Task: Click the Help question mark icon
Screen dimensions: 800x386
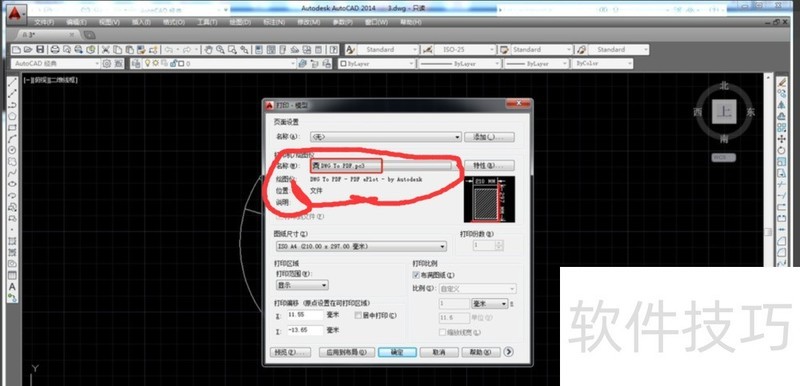Action: click(334, 49)
